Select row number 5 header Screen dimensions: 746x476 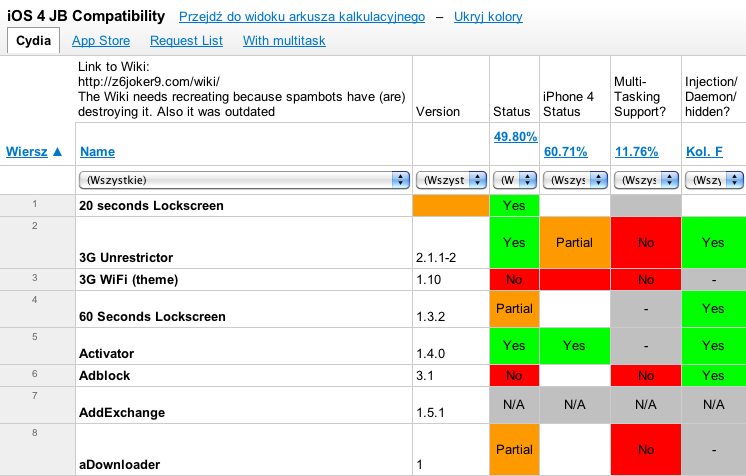[x=37, y=346]
